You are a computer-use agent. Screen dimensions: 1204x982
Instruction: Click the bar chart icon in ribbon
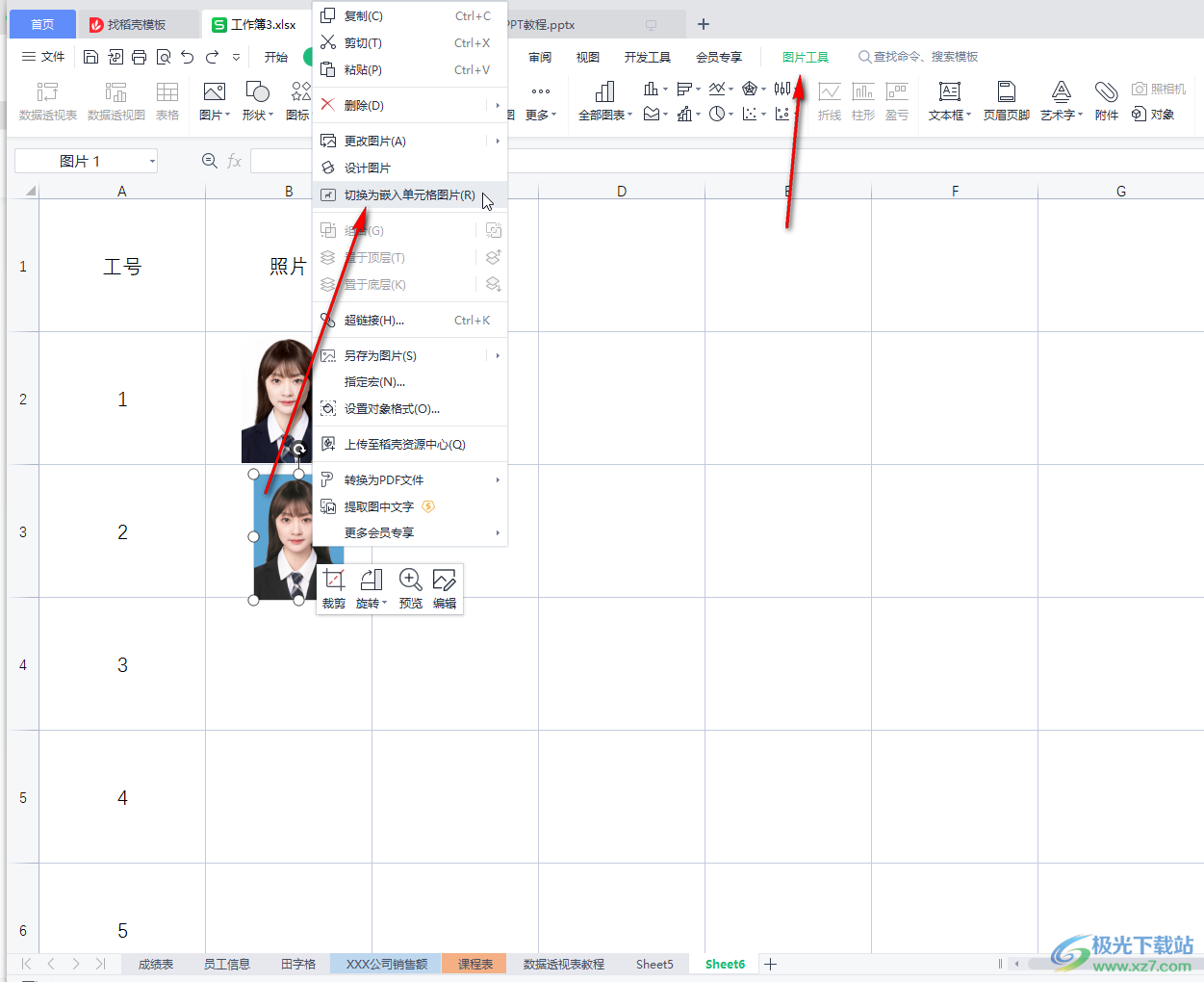(x=684, y=89)
